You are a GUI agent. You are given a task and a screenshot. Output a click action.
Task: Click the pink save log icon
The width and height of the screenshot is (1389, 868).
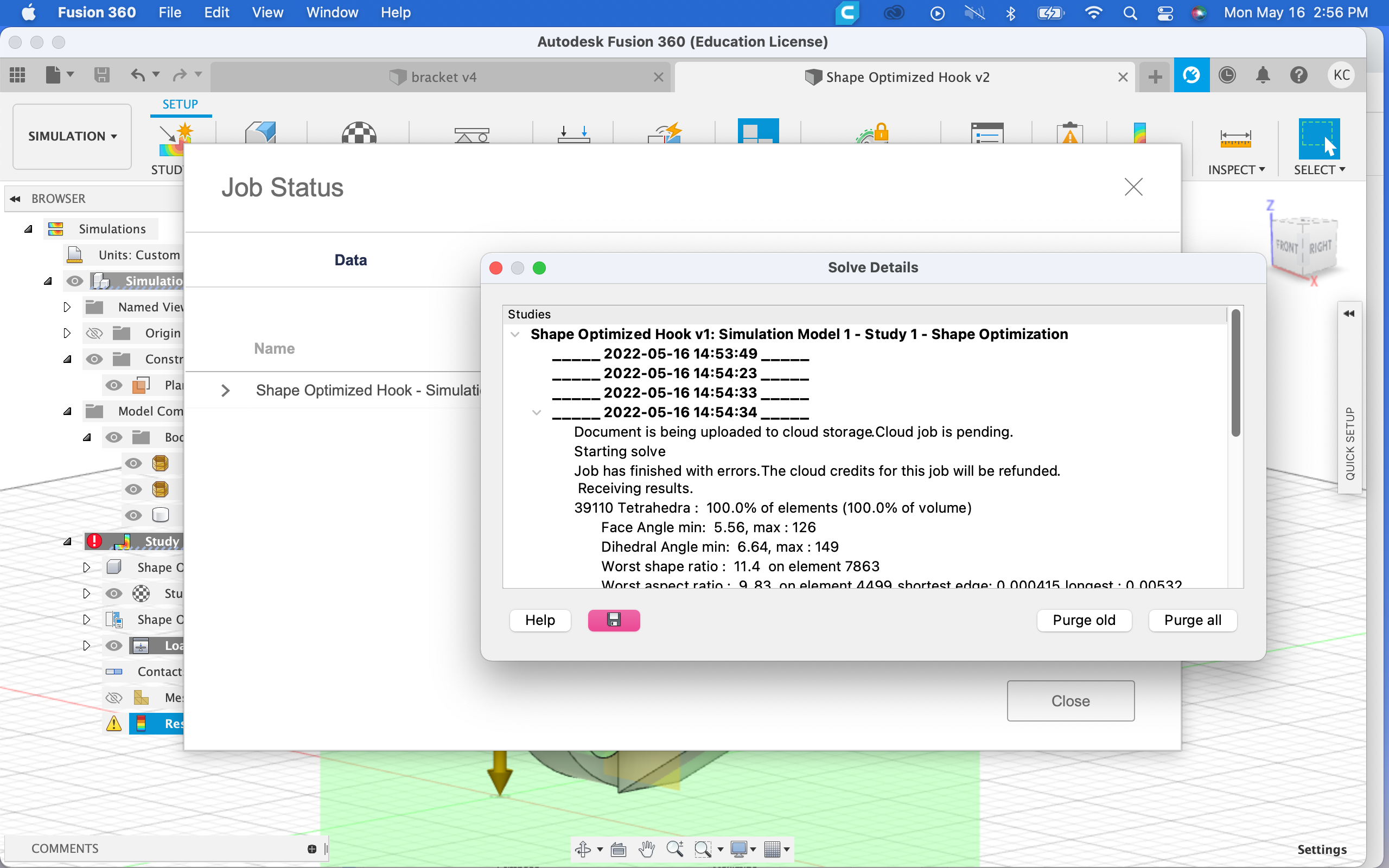click(614, 620)
